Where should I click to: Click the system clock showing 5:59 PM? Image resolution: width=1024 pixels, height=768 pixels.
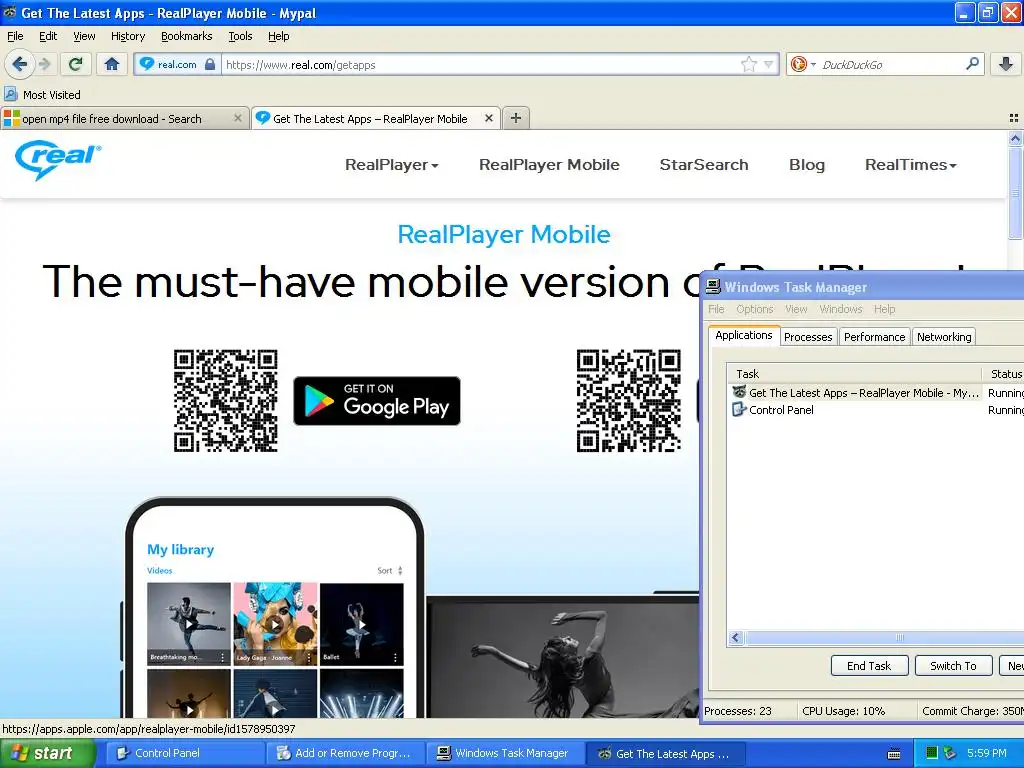pos(987,754)
